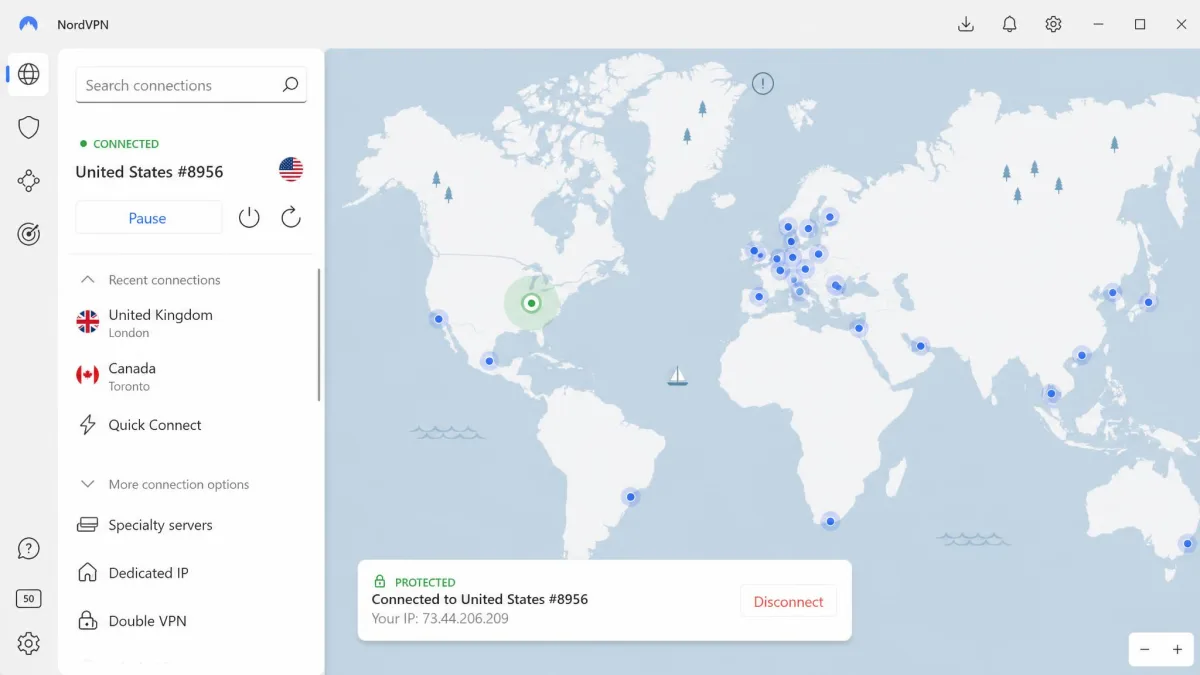
Task: Click the reconnect refresh icon
Action: [291, 217]
